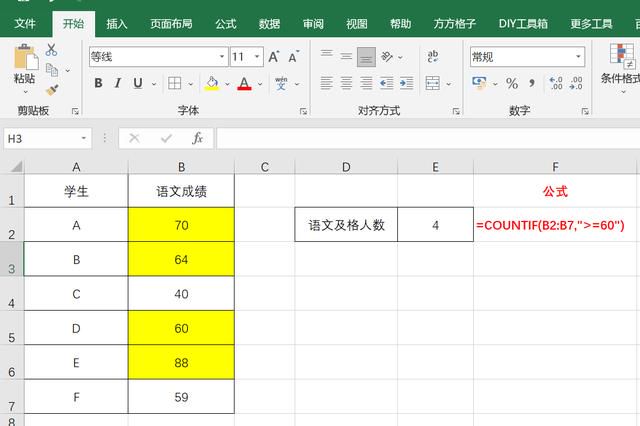Click the Name Box showing H3
The image size is (640, 426).
click(x=47, y=139)
